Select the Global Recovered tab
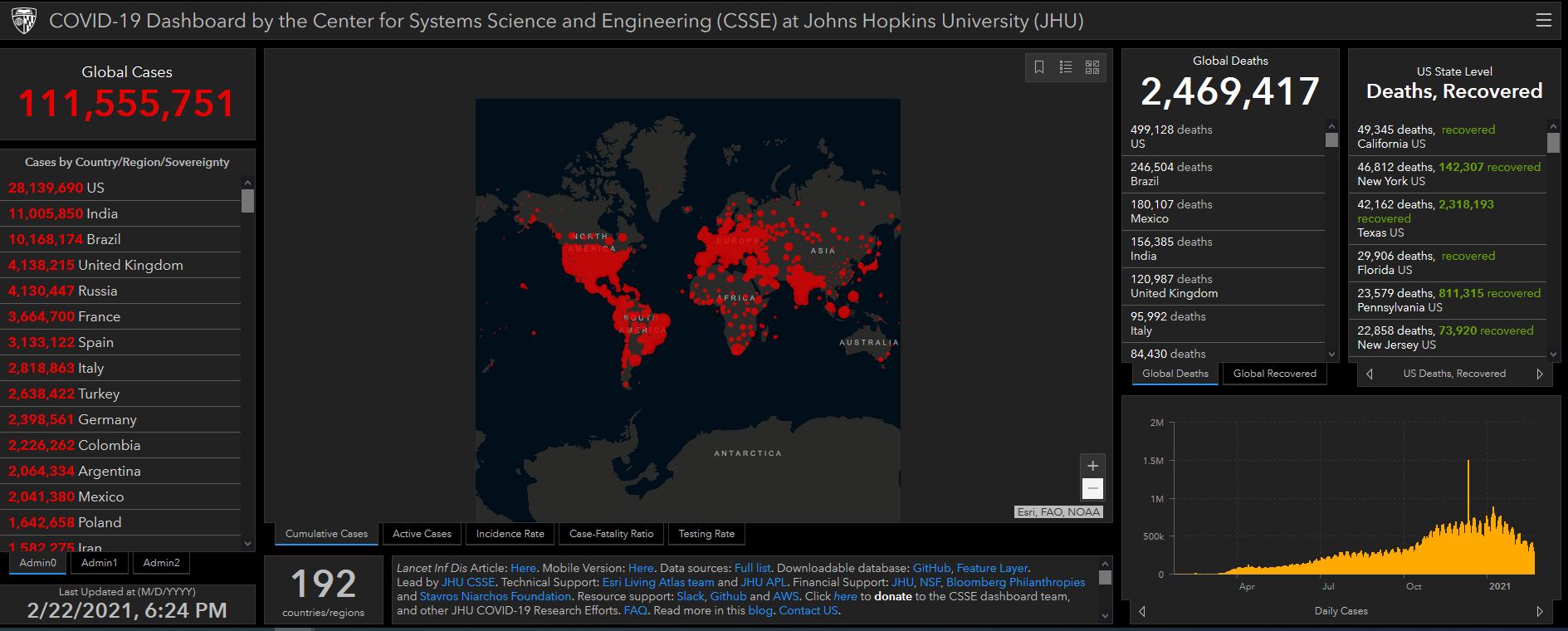Image resolution: width=1568 pixels, height=631 pixels. pyautogui.click(x=1274, y=374)
